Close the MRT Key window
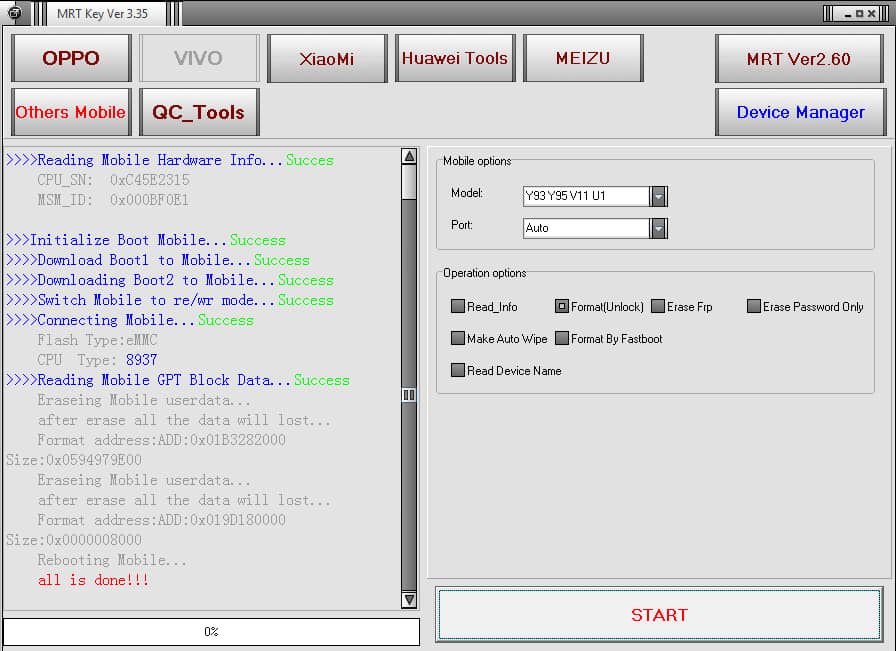Image resolution: width=896 pixels, height=651 pixels. [871, 14]
